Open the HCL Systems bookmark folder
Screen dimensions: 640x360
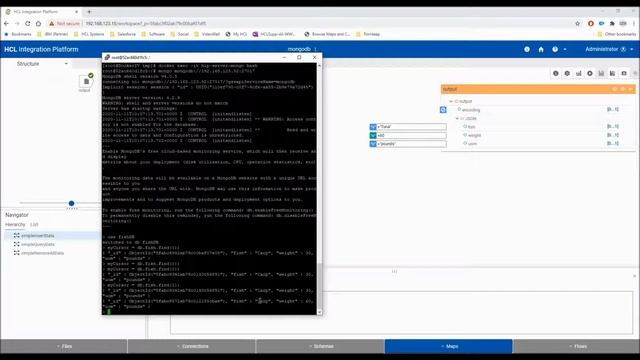point(89,34)
